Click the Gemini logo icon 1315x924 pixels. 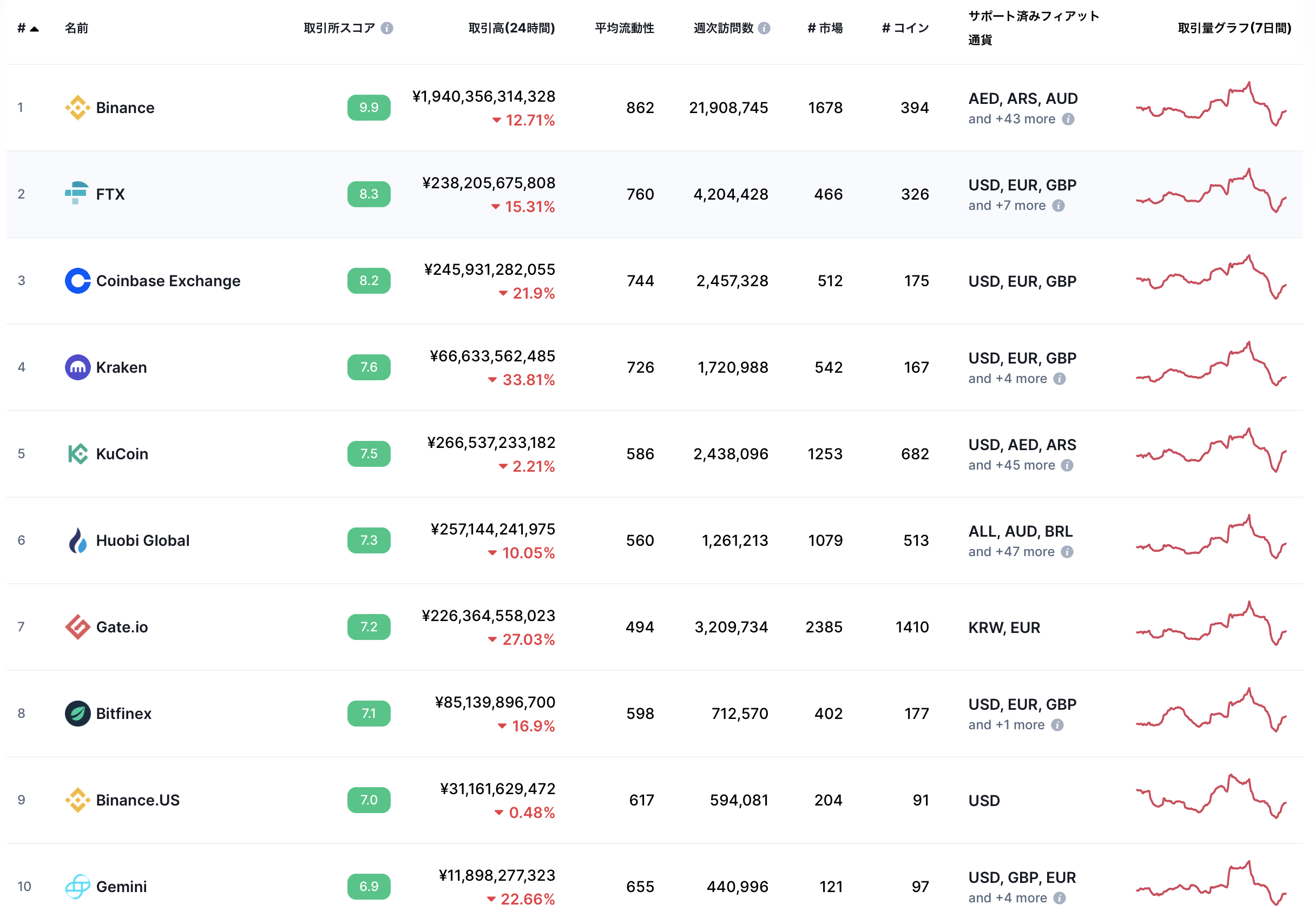77,886
